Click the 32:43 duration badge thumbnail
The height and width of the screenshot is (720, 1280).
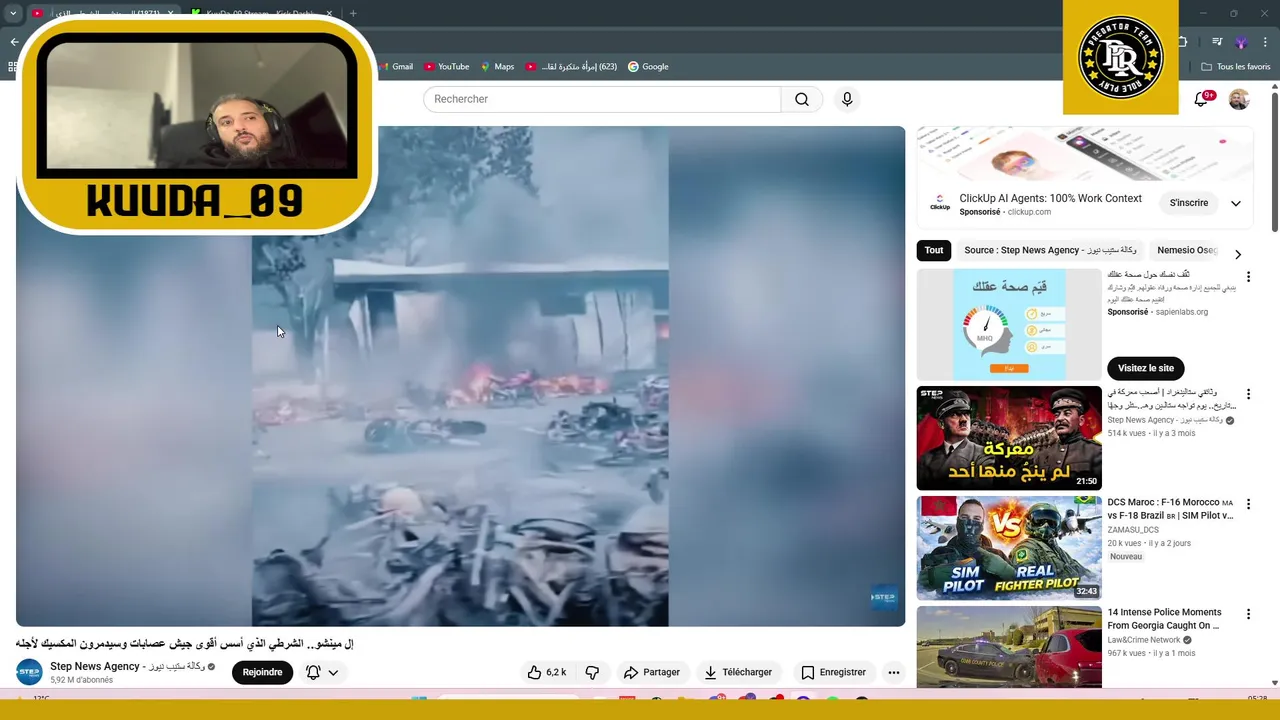pyautogui.click(x=1086, y=591)
